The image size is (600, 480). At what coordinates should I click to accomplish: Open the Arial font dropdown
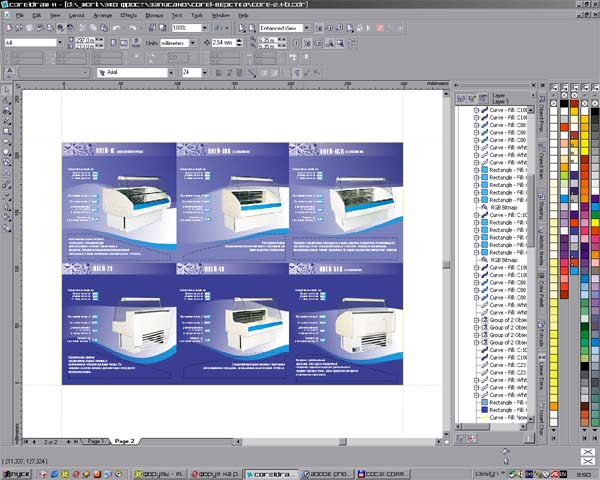(171, 72)
